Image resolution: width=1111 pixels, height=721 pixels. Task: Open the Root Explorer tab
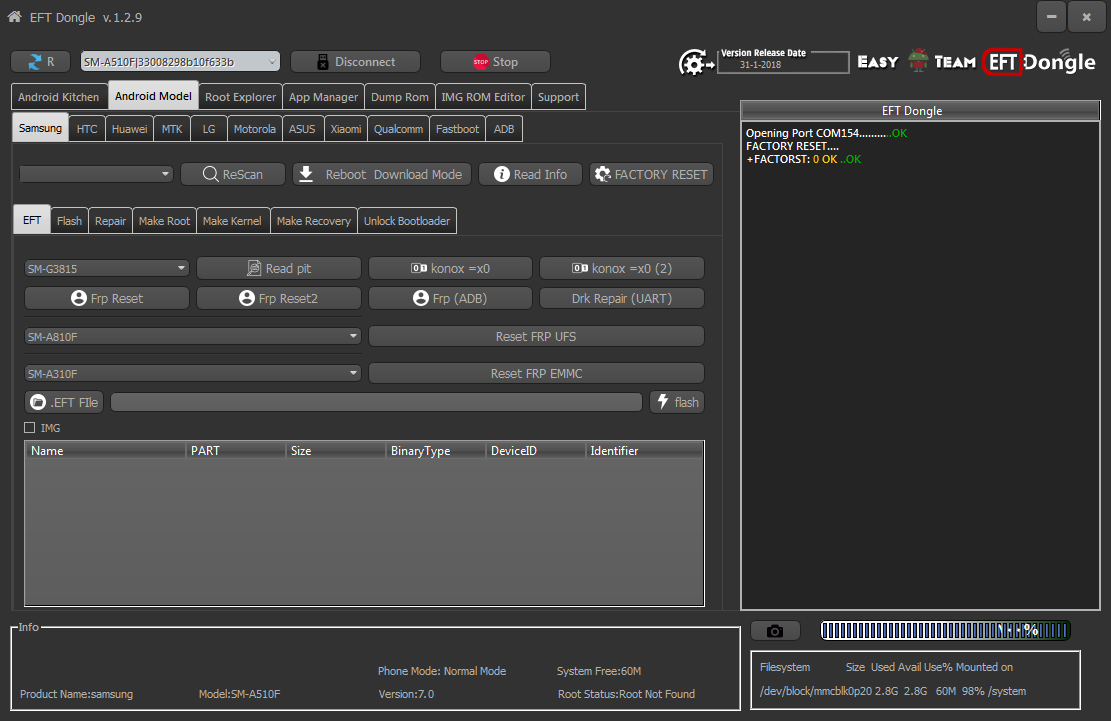tap(240, 97)
